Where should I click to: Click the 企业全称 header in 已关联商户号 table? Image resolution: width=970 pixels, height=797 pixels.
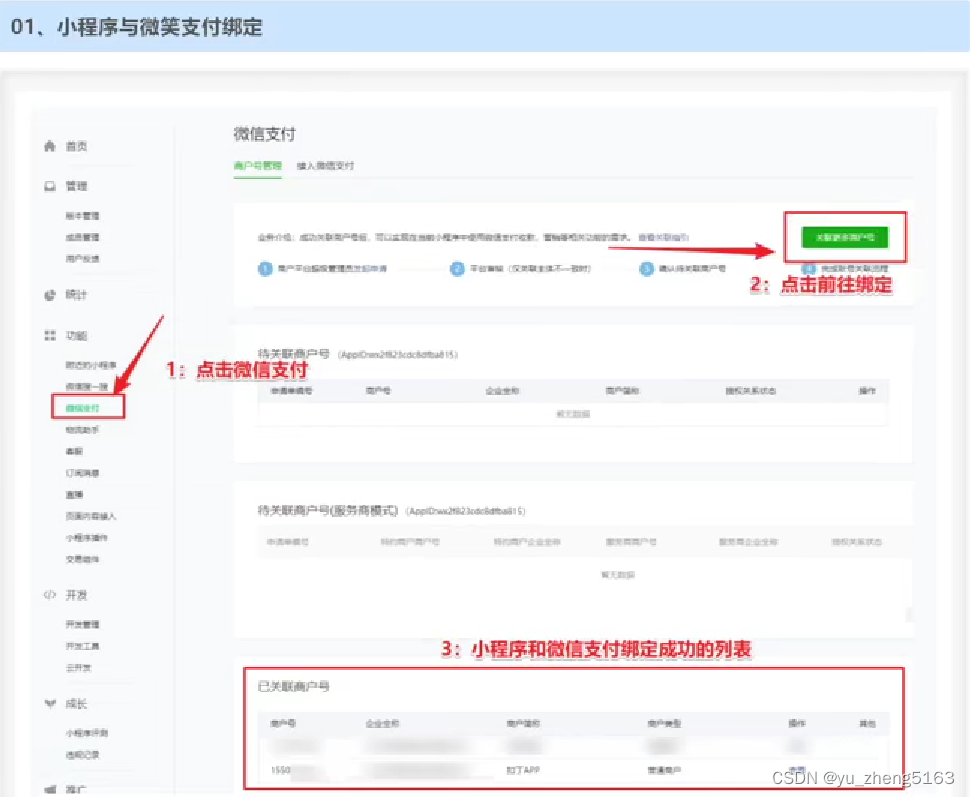tap(382, 723)
